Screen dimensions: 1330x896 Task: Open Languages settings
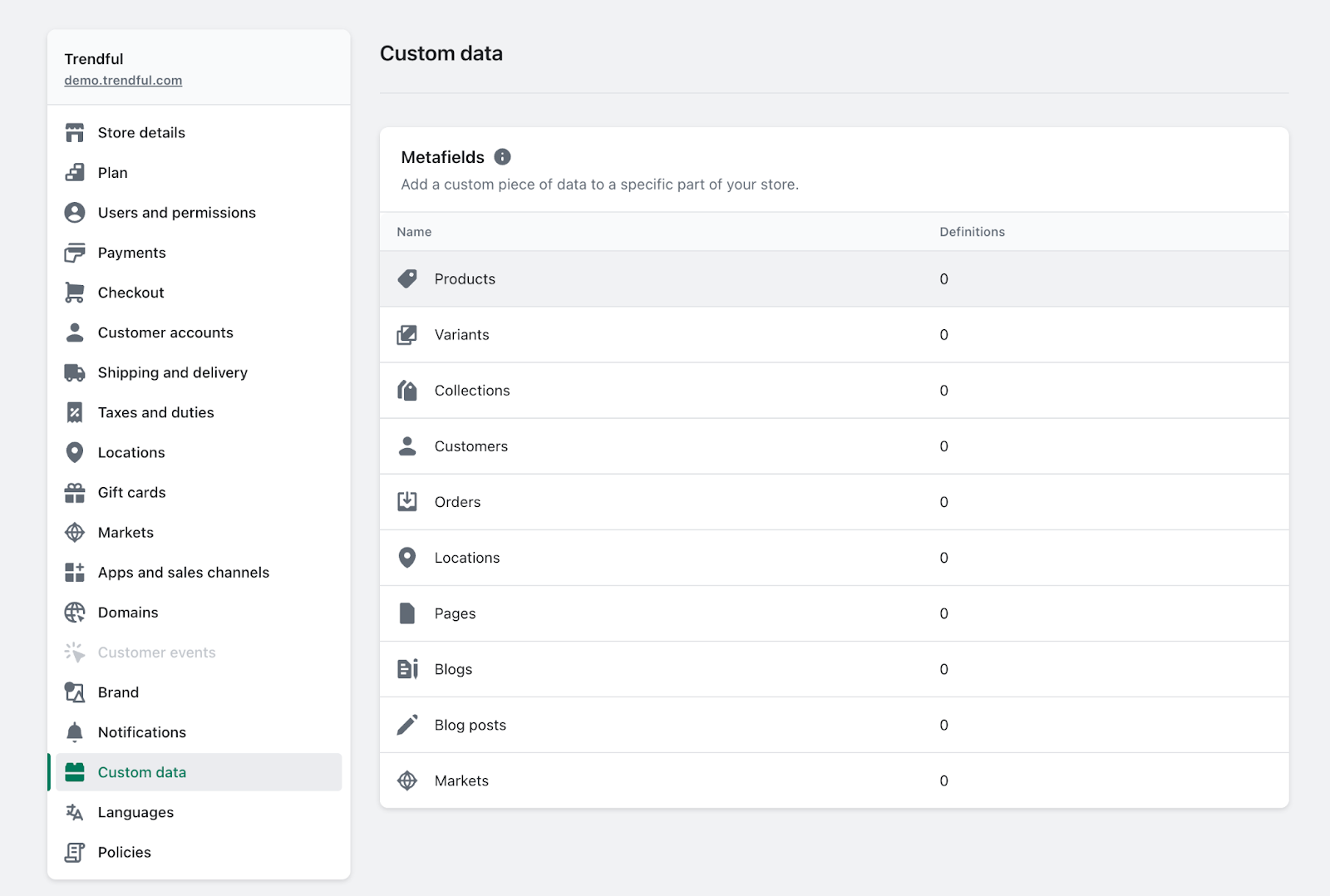[199, 812]
